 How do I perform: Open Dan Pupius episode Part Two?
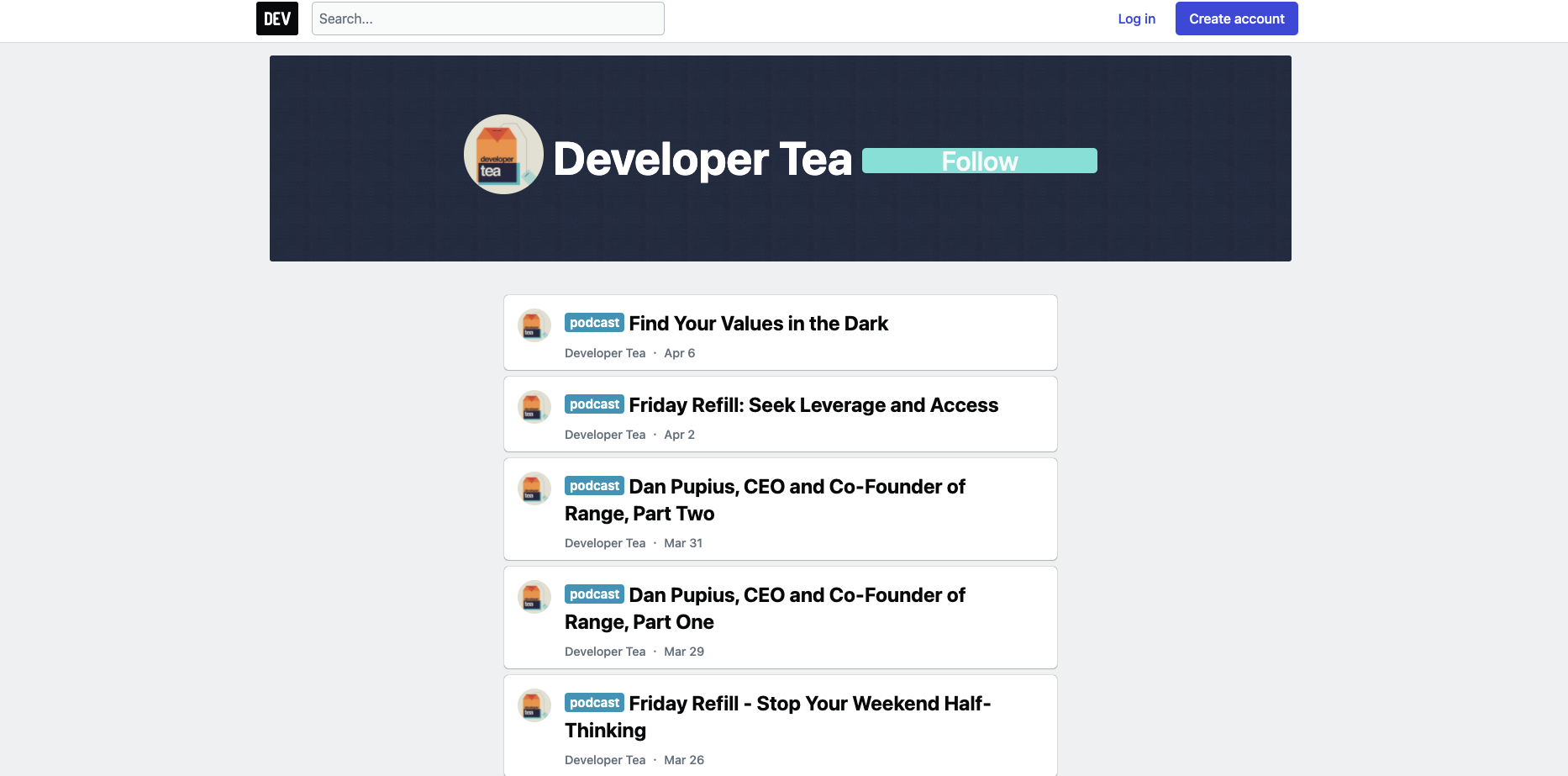point(765,500)
